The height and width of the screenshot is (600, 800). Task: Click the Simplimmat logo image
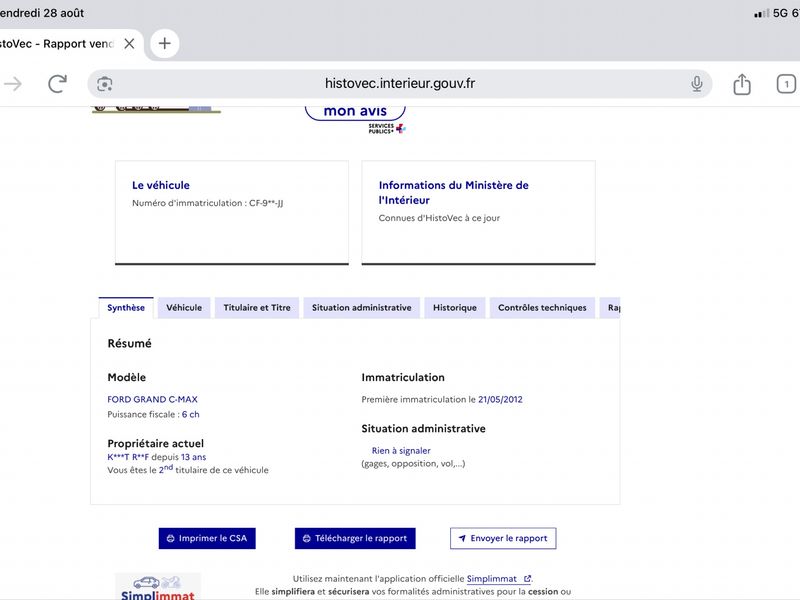(x=158, y=586)
